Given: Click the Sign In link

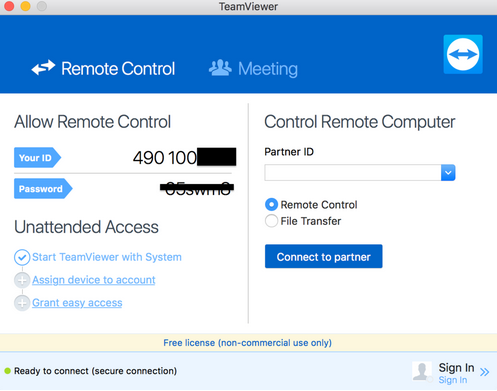Looking at the screenshot, I should point(453,380).
